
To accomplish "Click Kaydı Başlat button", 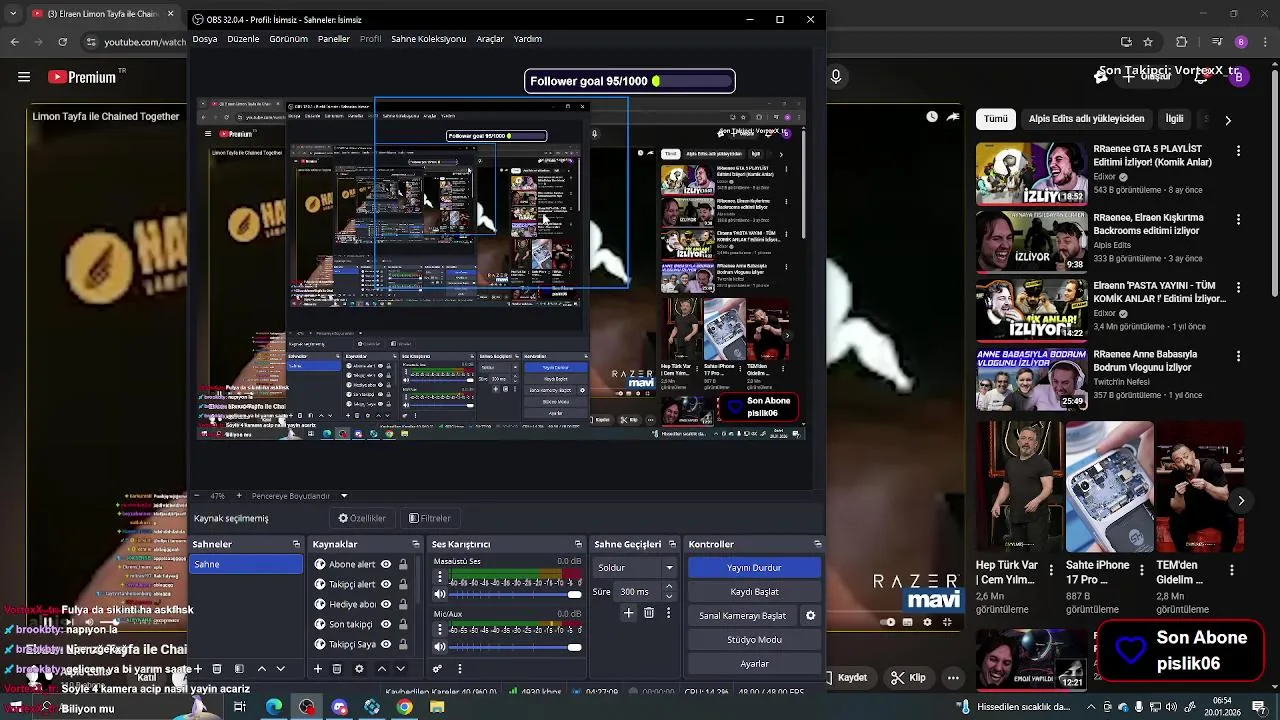I will point(754,592).
